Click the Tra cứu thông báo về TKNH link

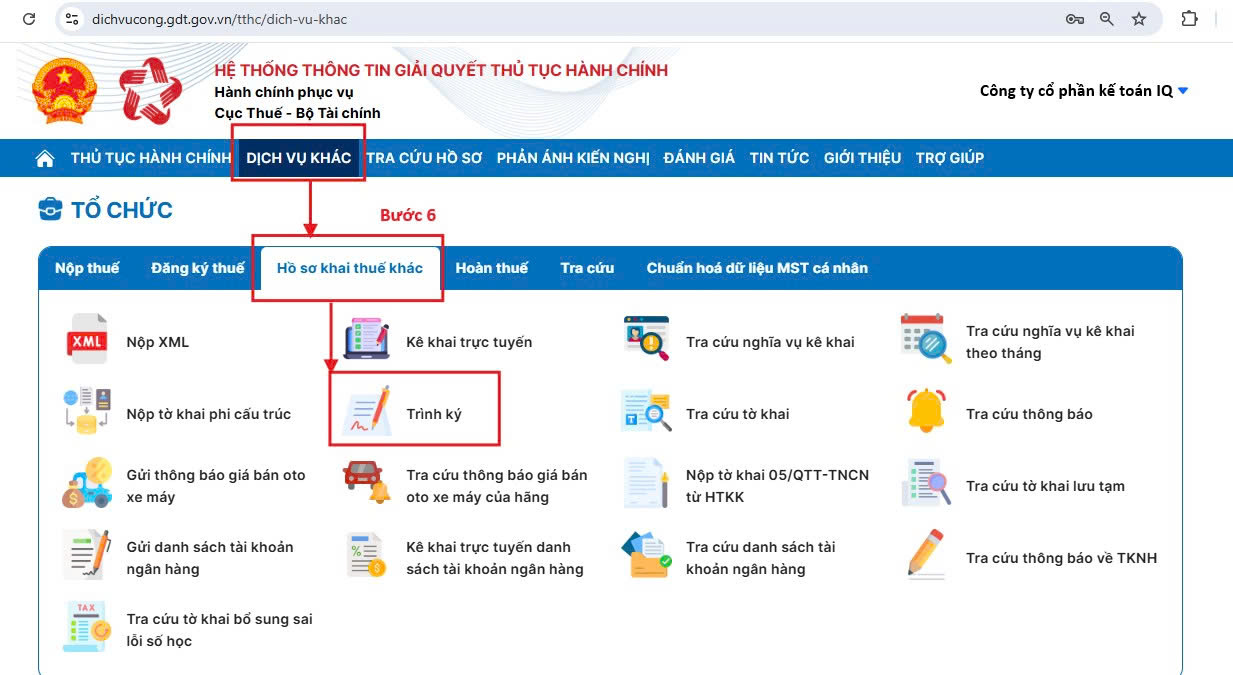(x=1060, y=558)
